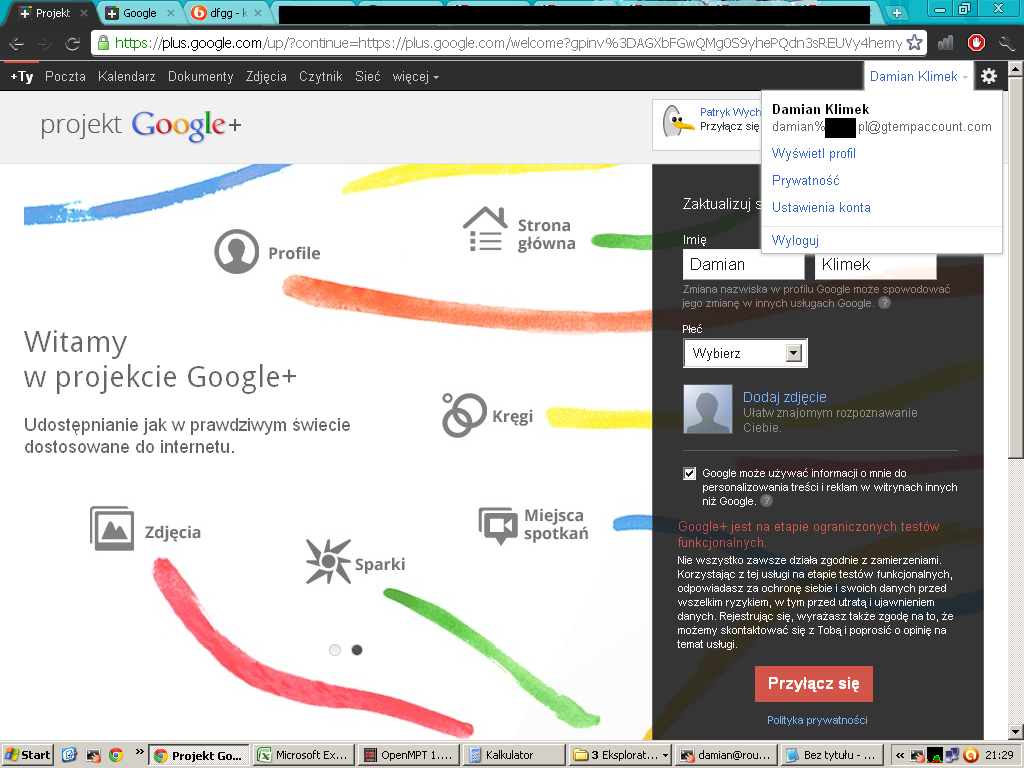Screen dimensions: 1024x768
Task: Click the help icon after name-change note
Action: [x=884, y=303]
